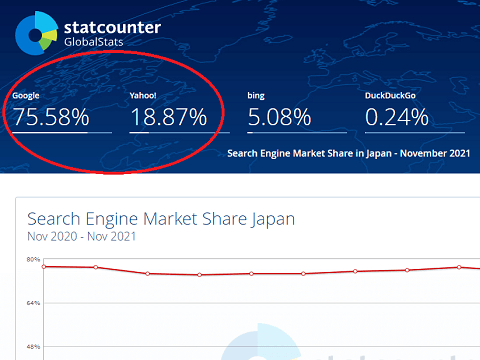Click the Yahoo! share progress bar
Image resolution: width=480 pixels, height=360 pixels.
coord(179,133)
